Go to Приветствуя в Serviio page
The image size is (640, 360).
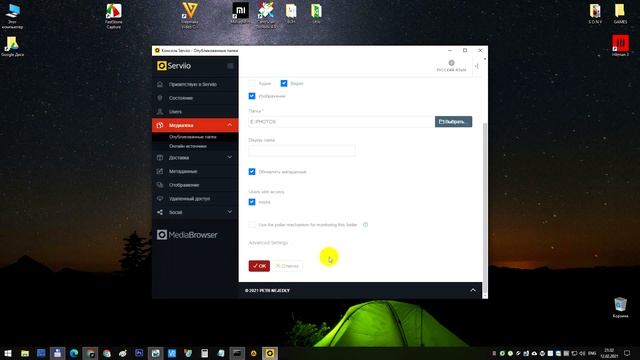tap(195, 84)
